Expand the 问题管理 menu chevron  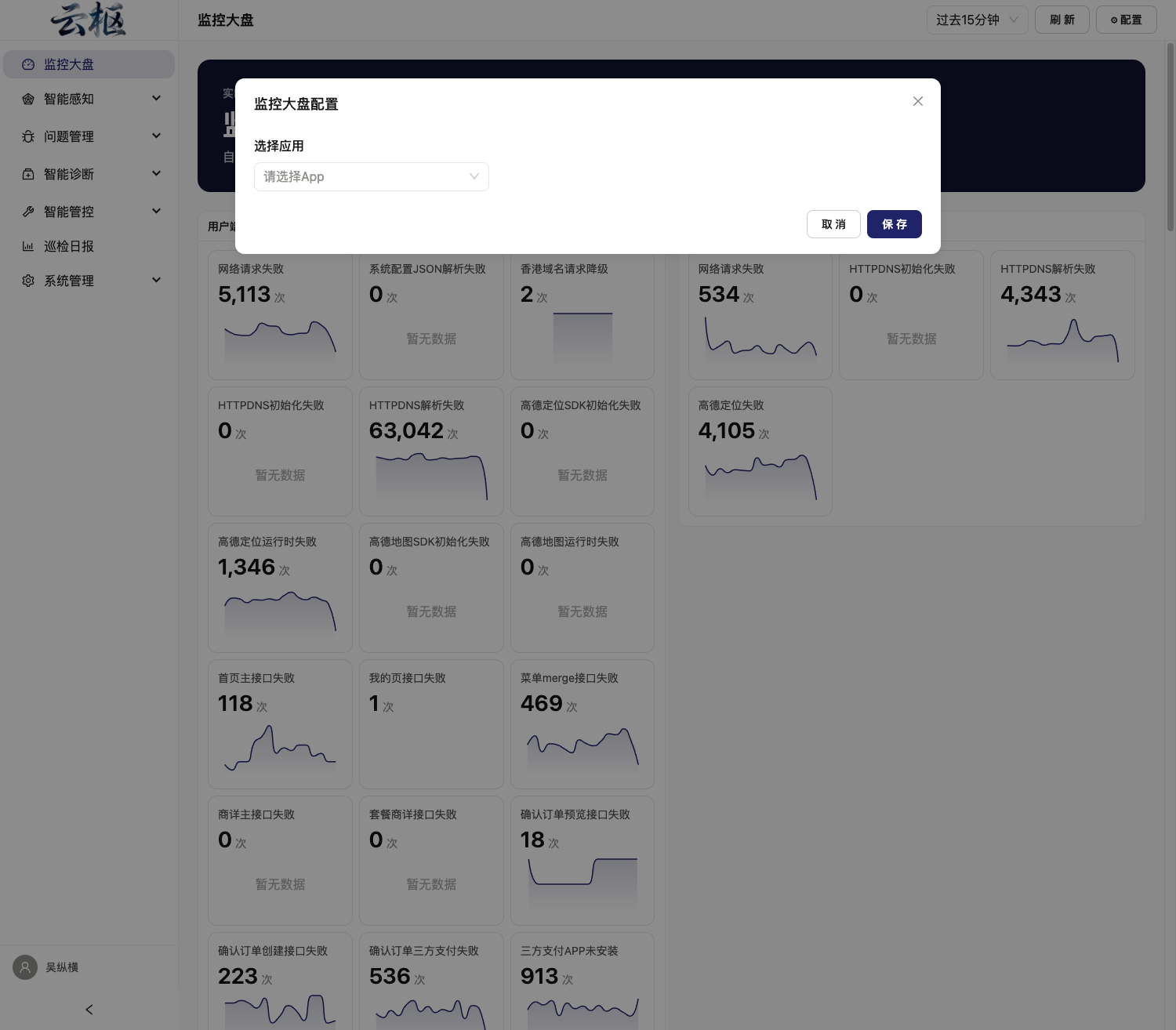point(156,136)
